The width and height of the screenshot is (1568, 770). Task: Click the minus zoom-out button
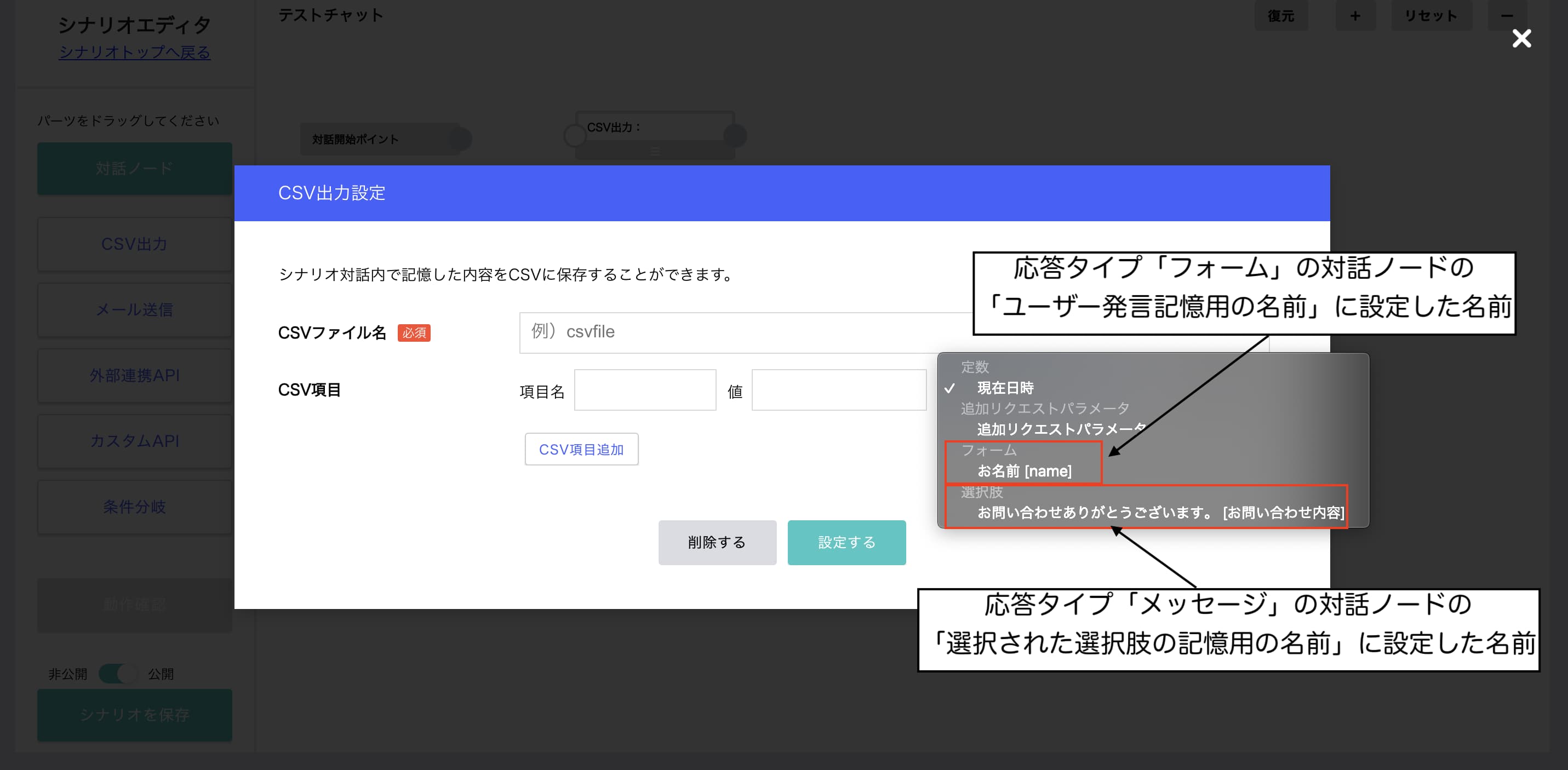pos(1507,16)
